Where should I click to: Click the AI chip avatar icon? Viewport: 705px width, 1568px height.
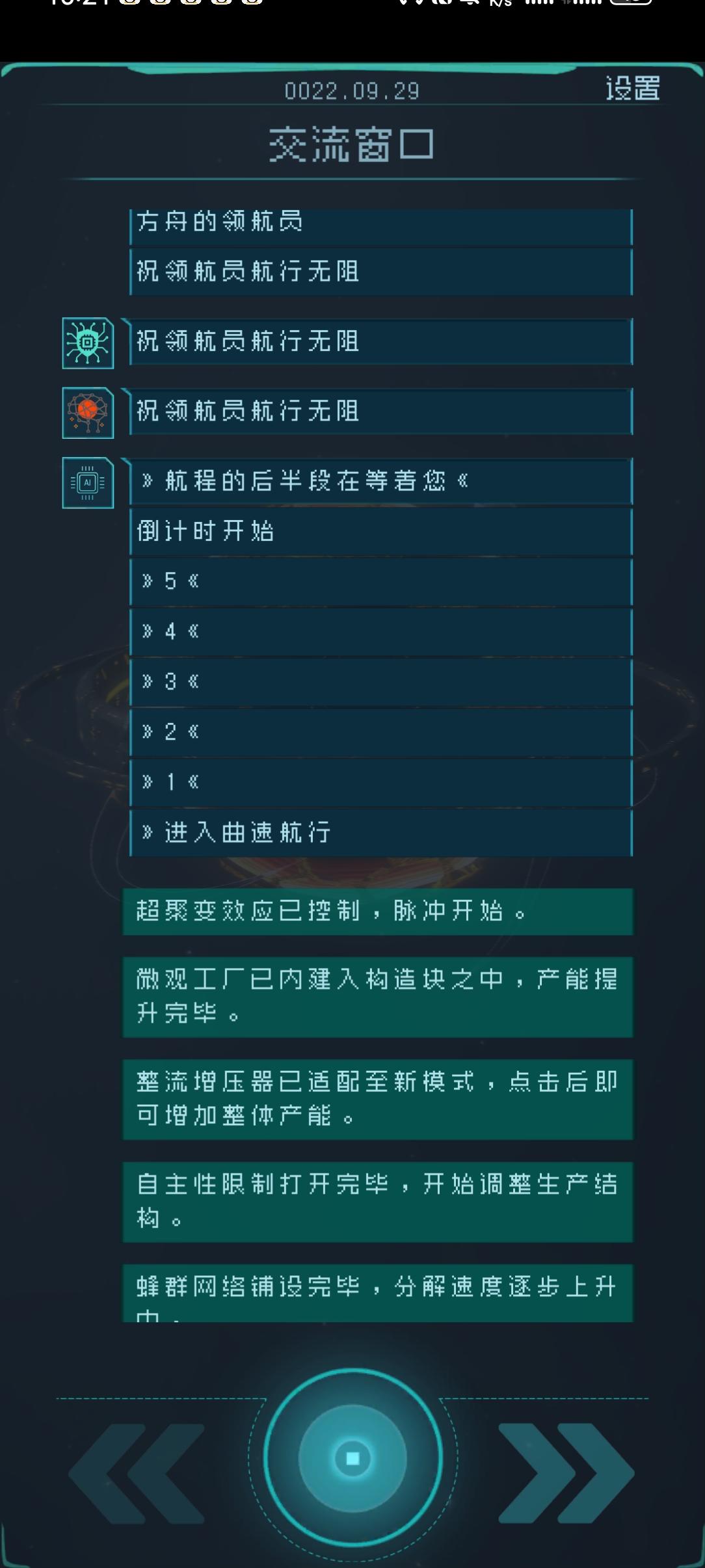coord(88,483)
